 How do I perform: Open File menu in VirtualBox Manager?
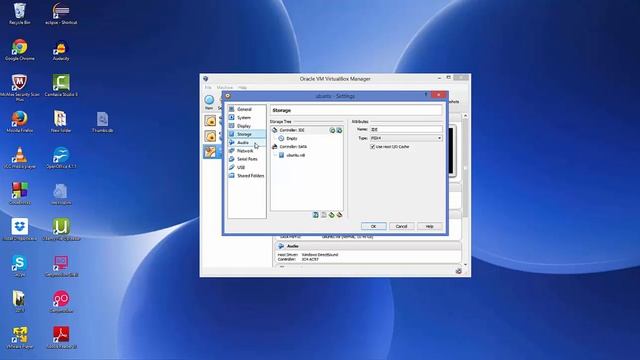pyautogui.click(x=208, y=88)
